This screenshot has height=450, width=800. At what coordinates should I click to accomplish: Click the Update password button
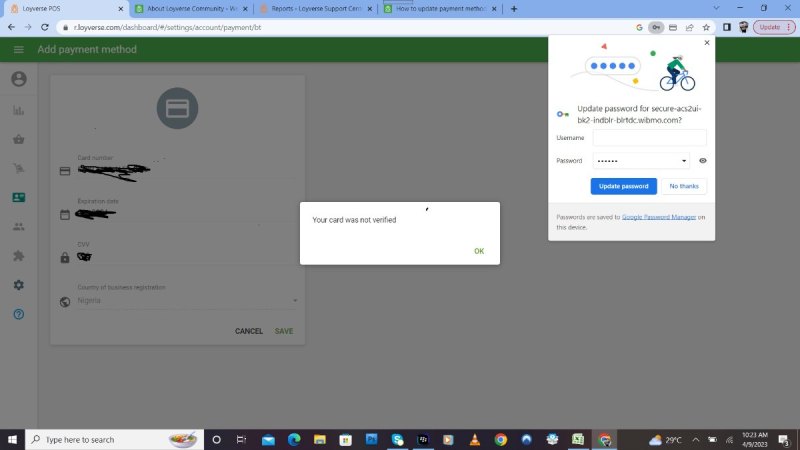coord(623,186)
